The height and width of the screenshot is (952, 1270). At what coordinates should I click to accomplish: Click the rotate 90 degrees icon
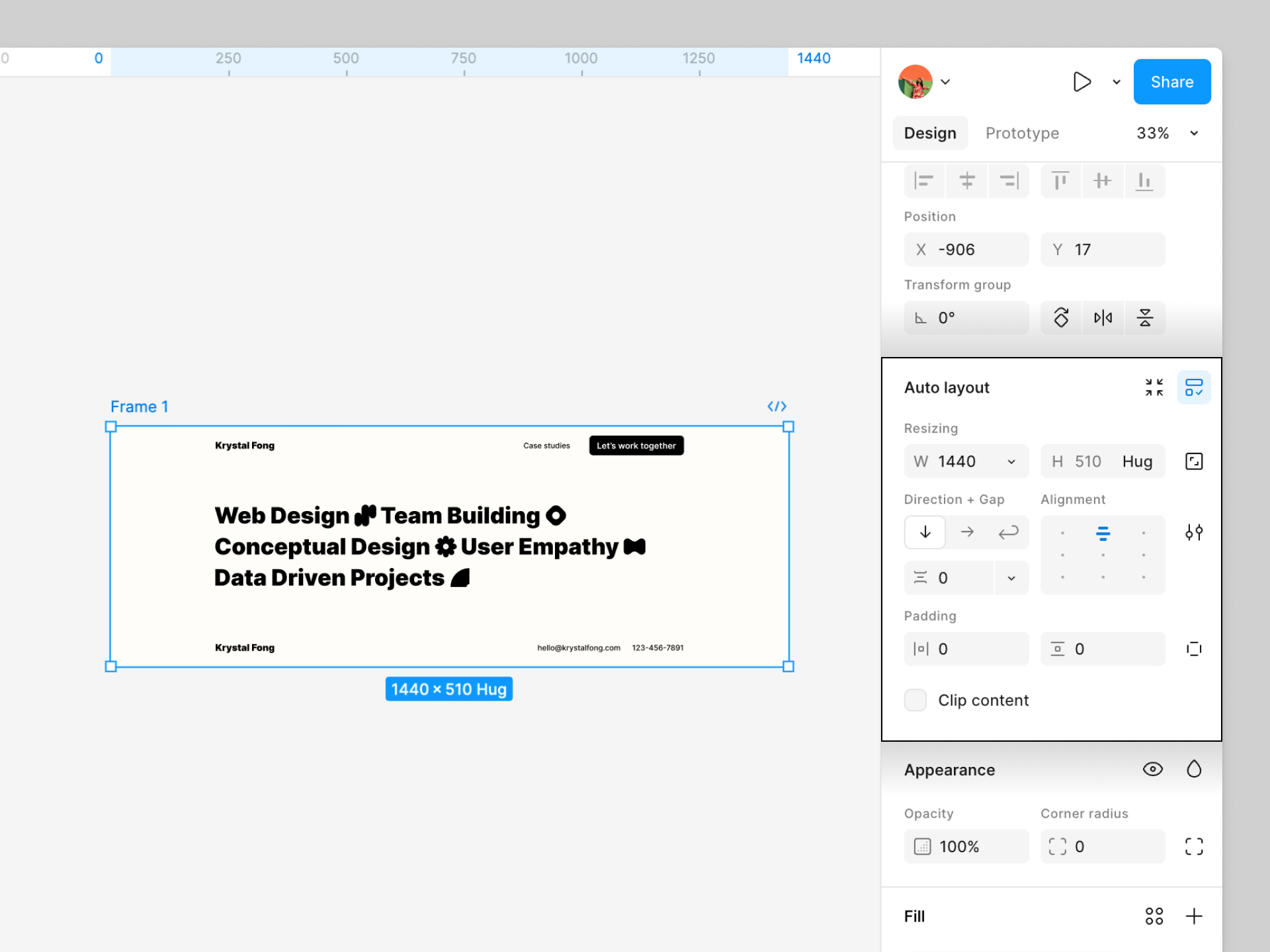point(1061,318)
